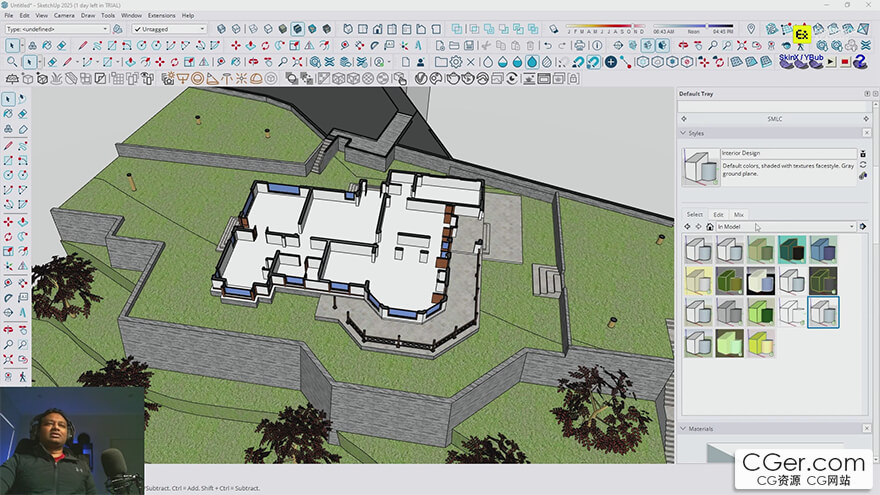Open the Camera menu

click(x=64, y=15)
